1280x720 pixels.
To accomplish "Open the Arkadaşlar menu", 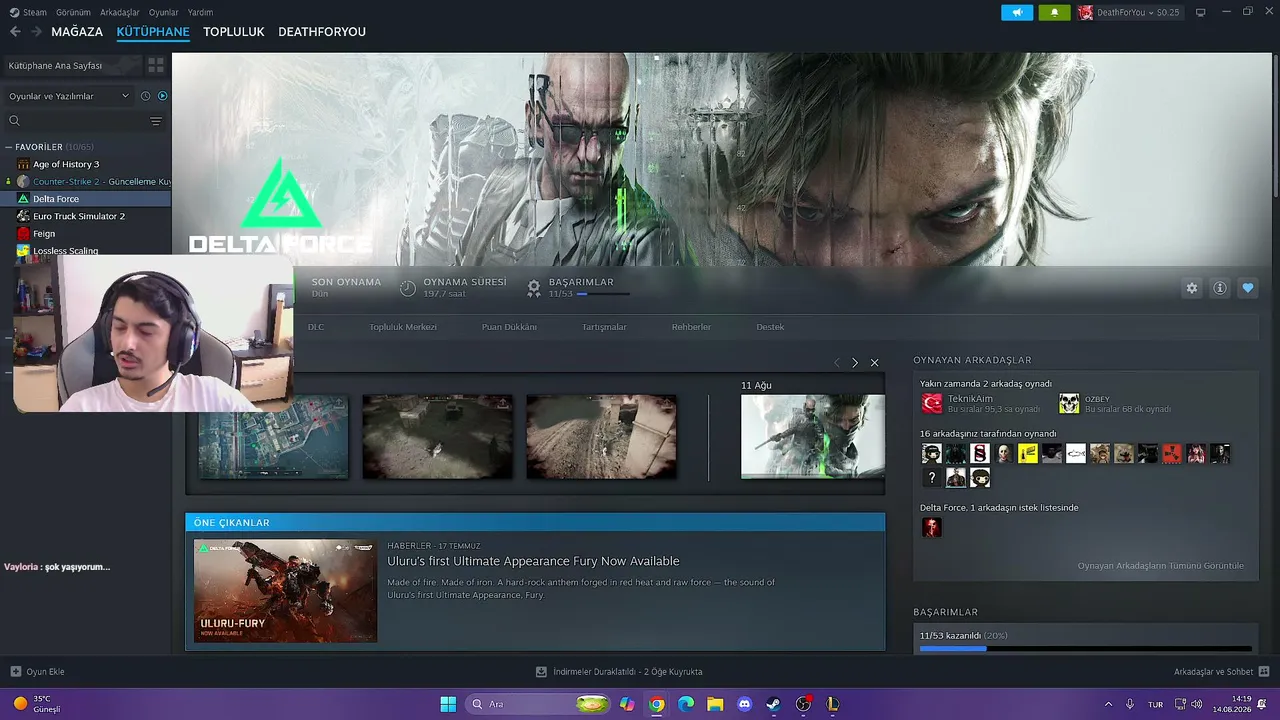I will pos(120,12).
